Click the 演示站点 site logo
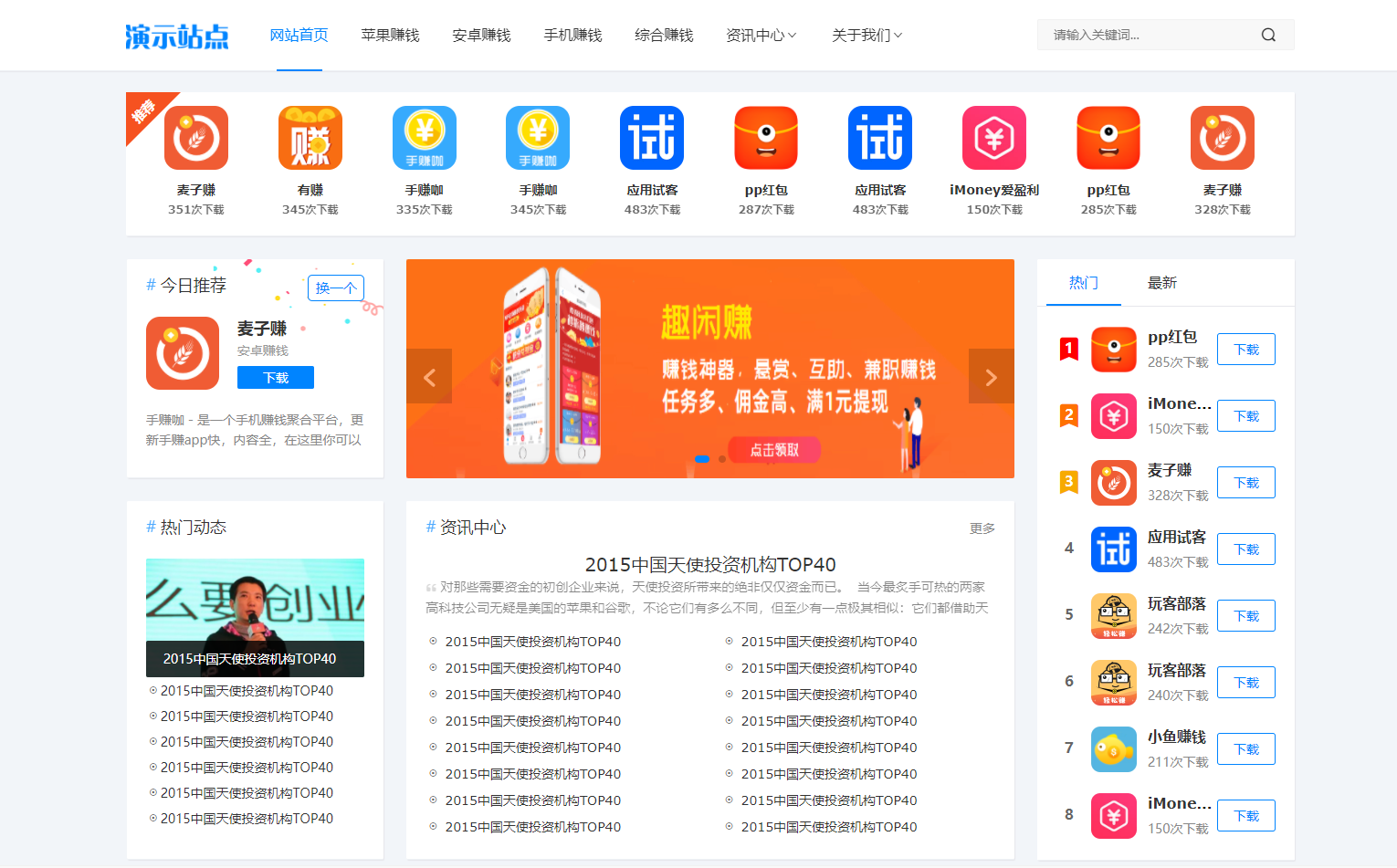 click(176, 36)
